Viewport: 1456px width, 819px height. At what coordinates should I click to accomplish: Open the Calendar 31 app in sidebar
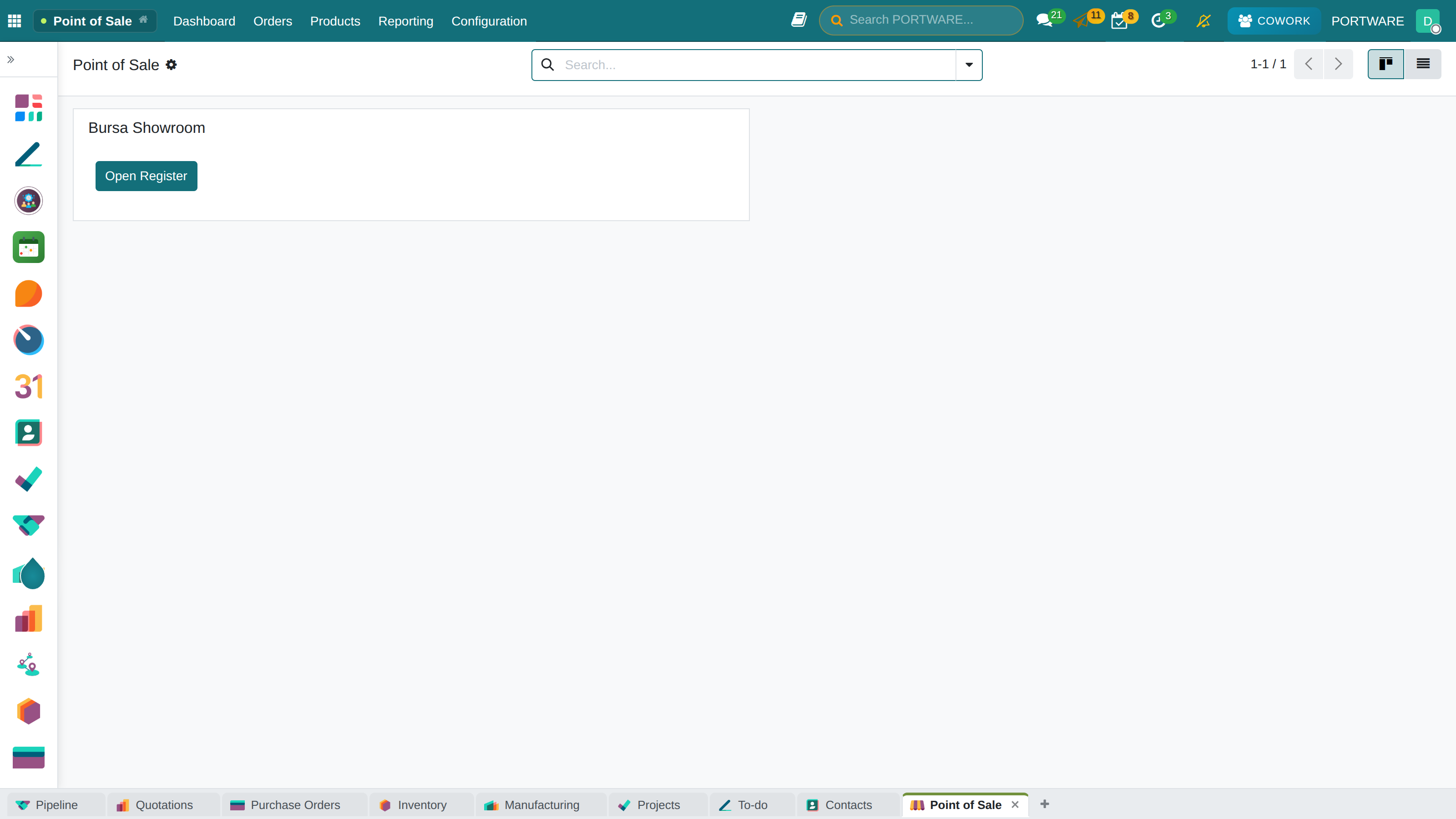pyautogui.click(x=29, y=387)
